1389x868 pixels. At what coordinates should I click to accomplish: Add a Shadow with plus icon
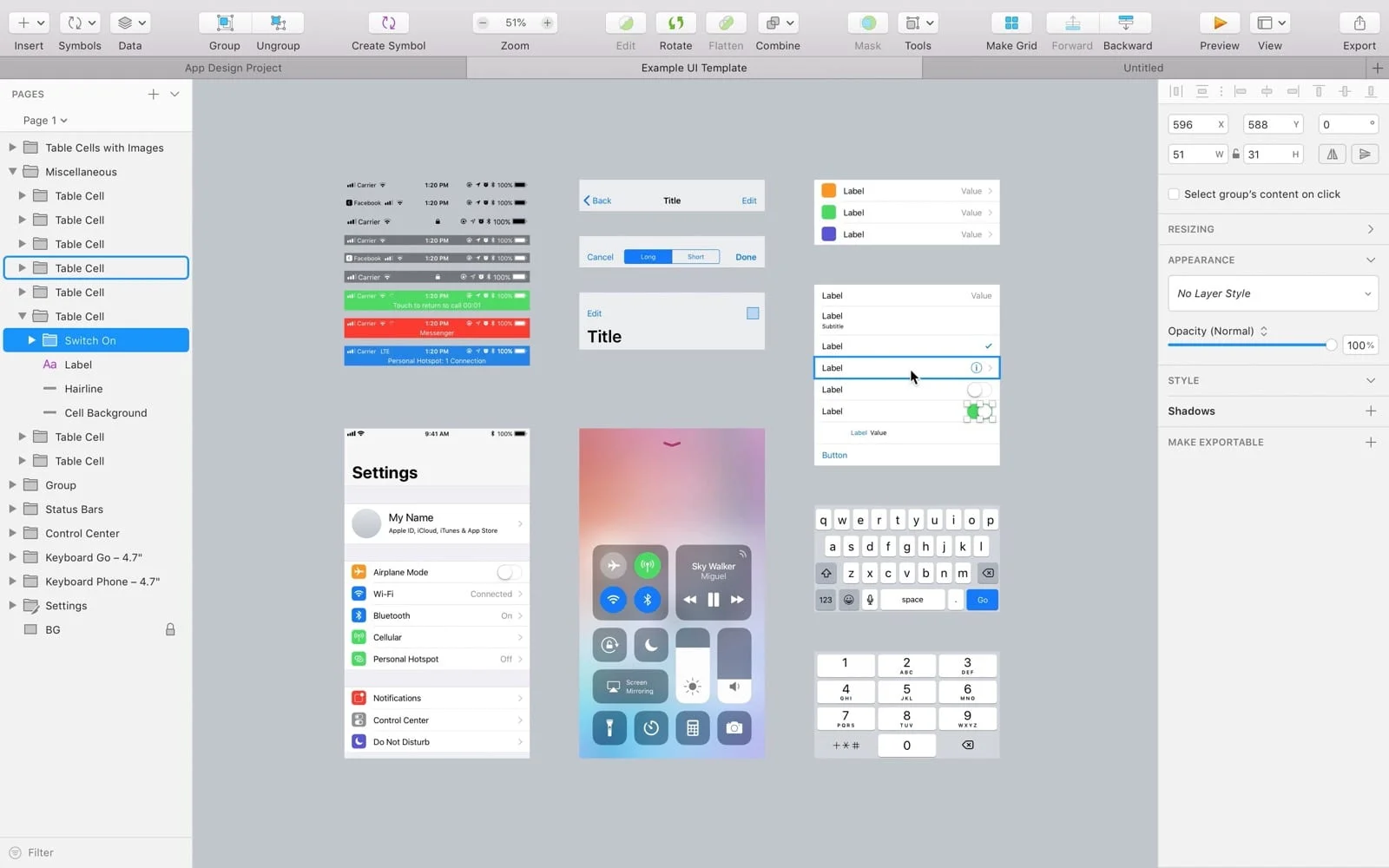coord(1371,411)
